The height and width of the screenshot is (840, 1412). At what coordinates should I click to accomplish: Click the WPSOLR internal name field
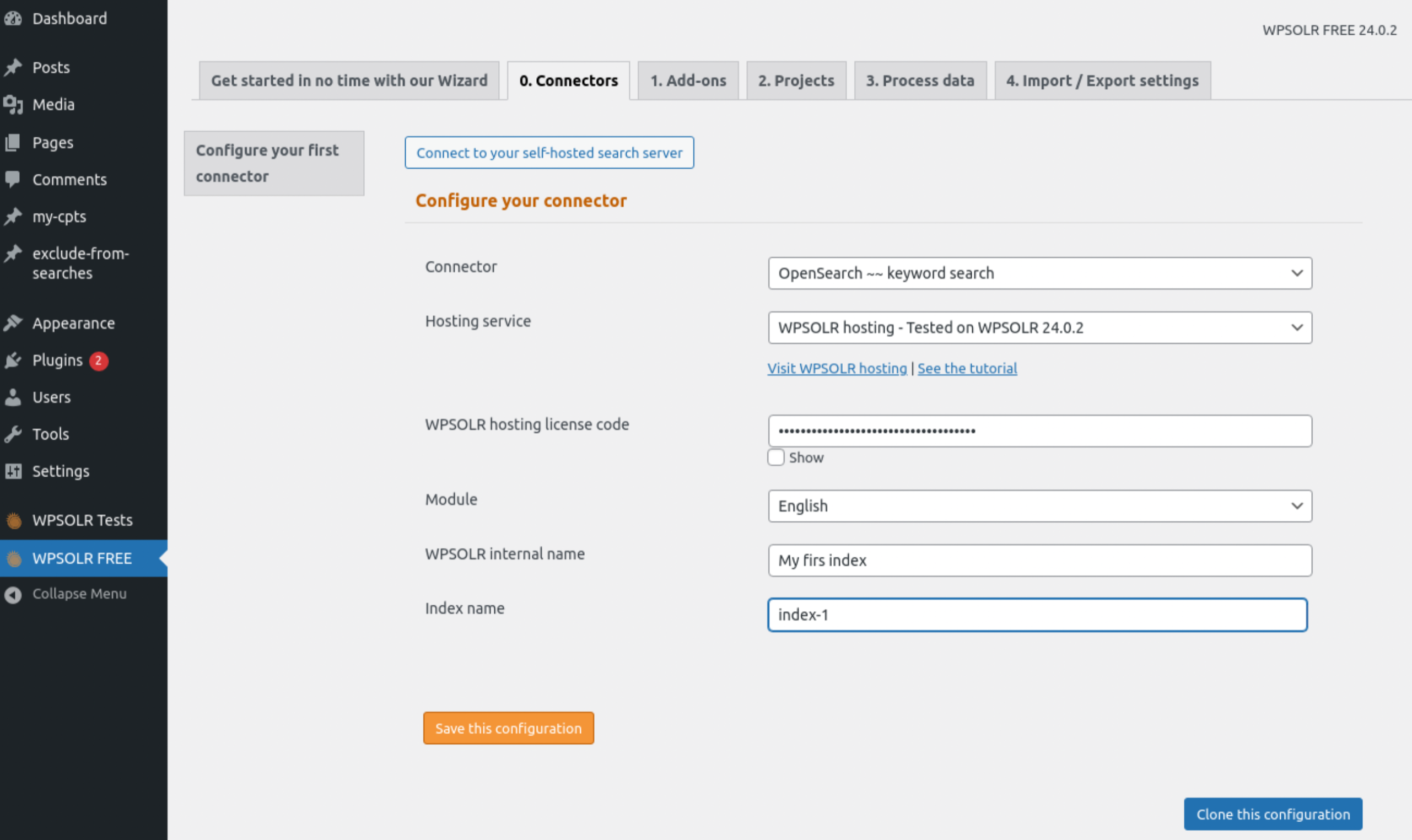pos(1039,561)
